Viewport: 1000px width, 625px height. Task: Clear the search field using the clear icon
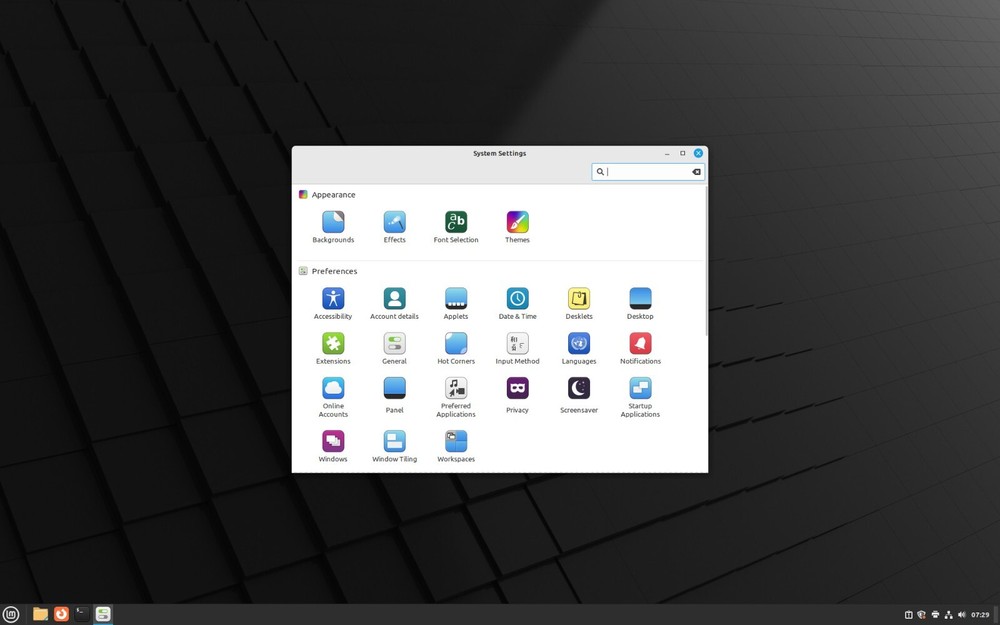[696, 171]
